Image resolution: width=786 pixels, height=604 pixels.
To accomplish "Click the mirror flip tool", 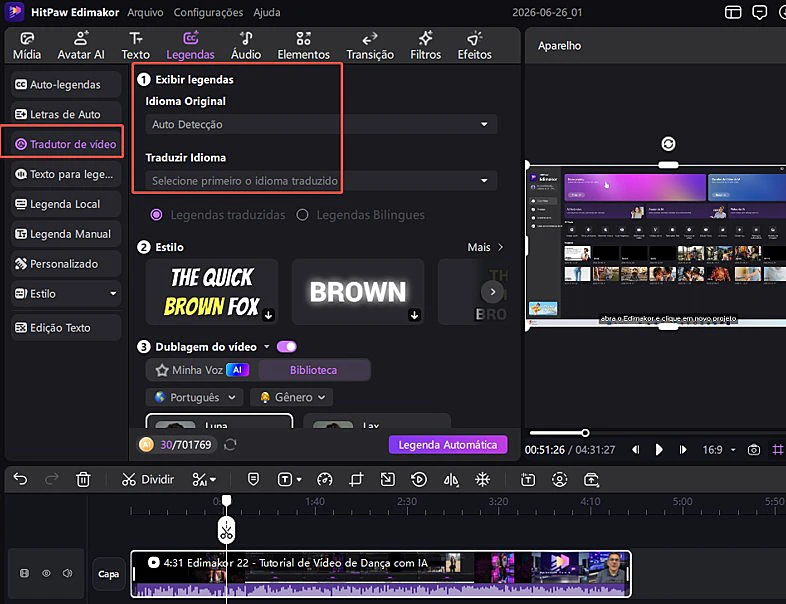I will click(451, 480).
